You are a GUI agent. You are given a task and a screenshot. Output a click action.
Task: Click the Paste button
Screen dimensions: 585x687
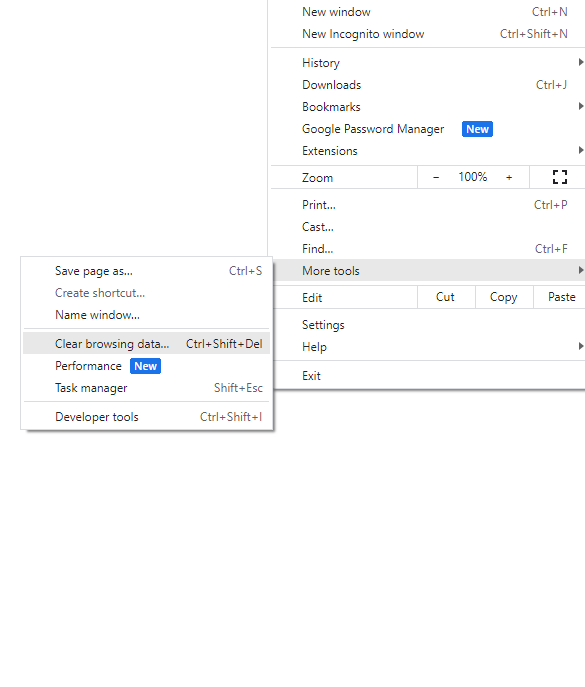[x=561, y=297]
